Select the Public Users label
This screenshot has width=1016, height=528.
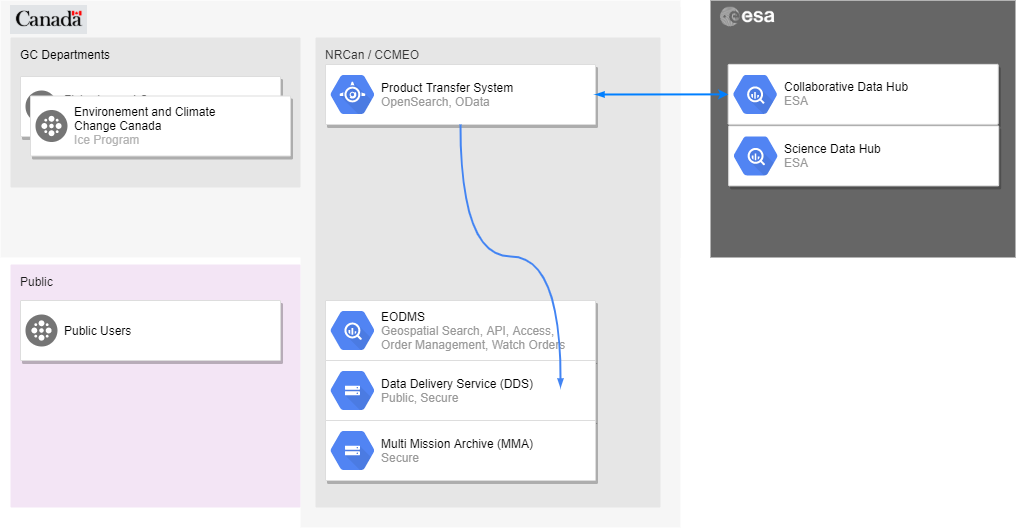click(97, 330)
